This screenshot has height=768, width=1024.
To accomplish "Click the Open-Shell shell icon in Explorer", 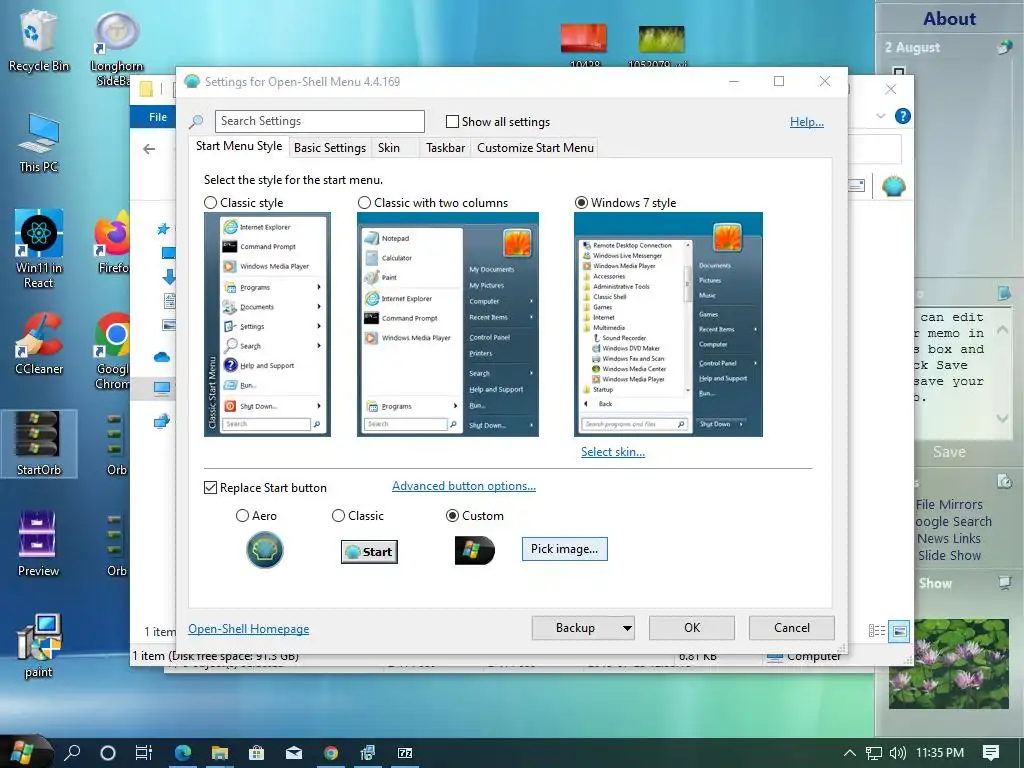I will 893,187.
